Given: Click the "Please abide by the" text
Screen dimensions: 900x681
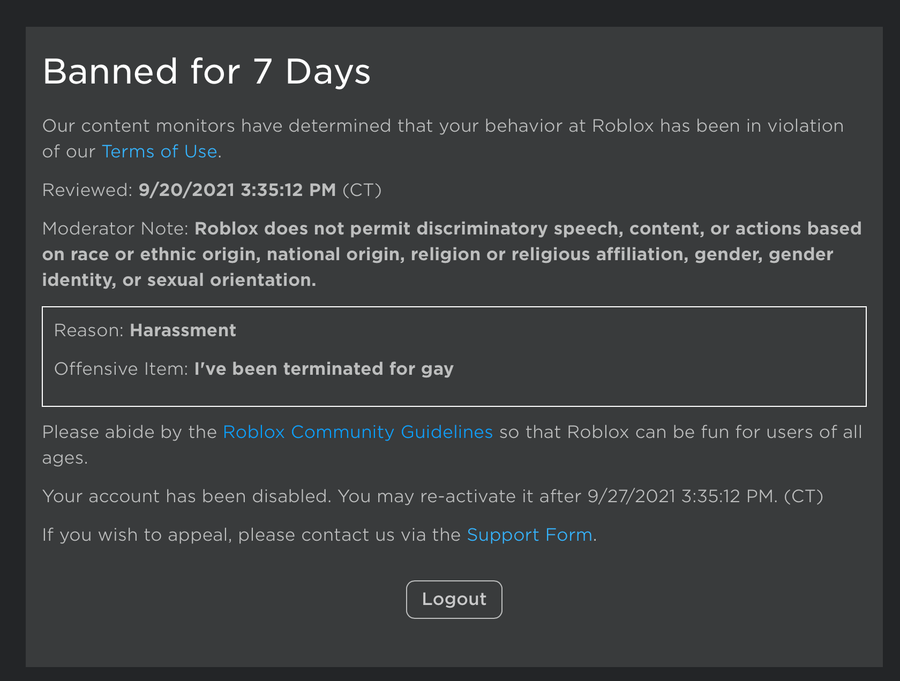Looking at the screenshot, I should [129, 432].
